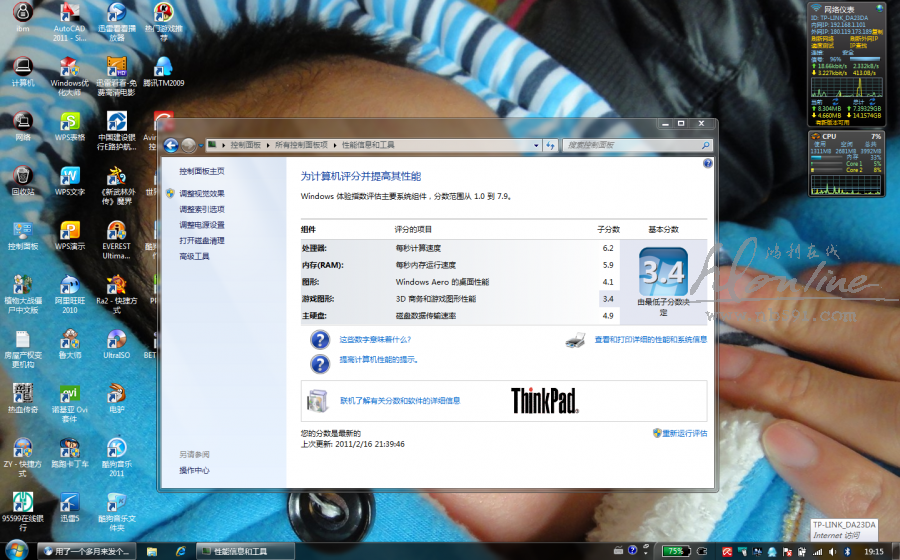Viewport: 900px width, 560px height.
Task: Expand the address bar history dropdown
Action: pos(535,145)
